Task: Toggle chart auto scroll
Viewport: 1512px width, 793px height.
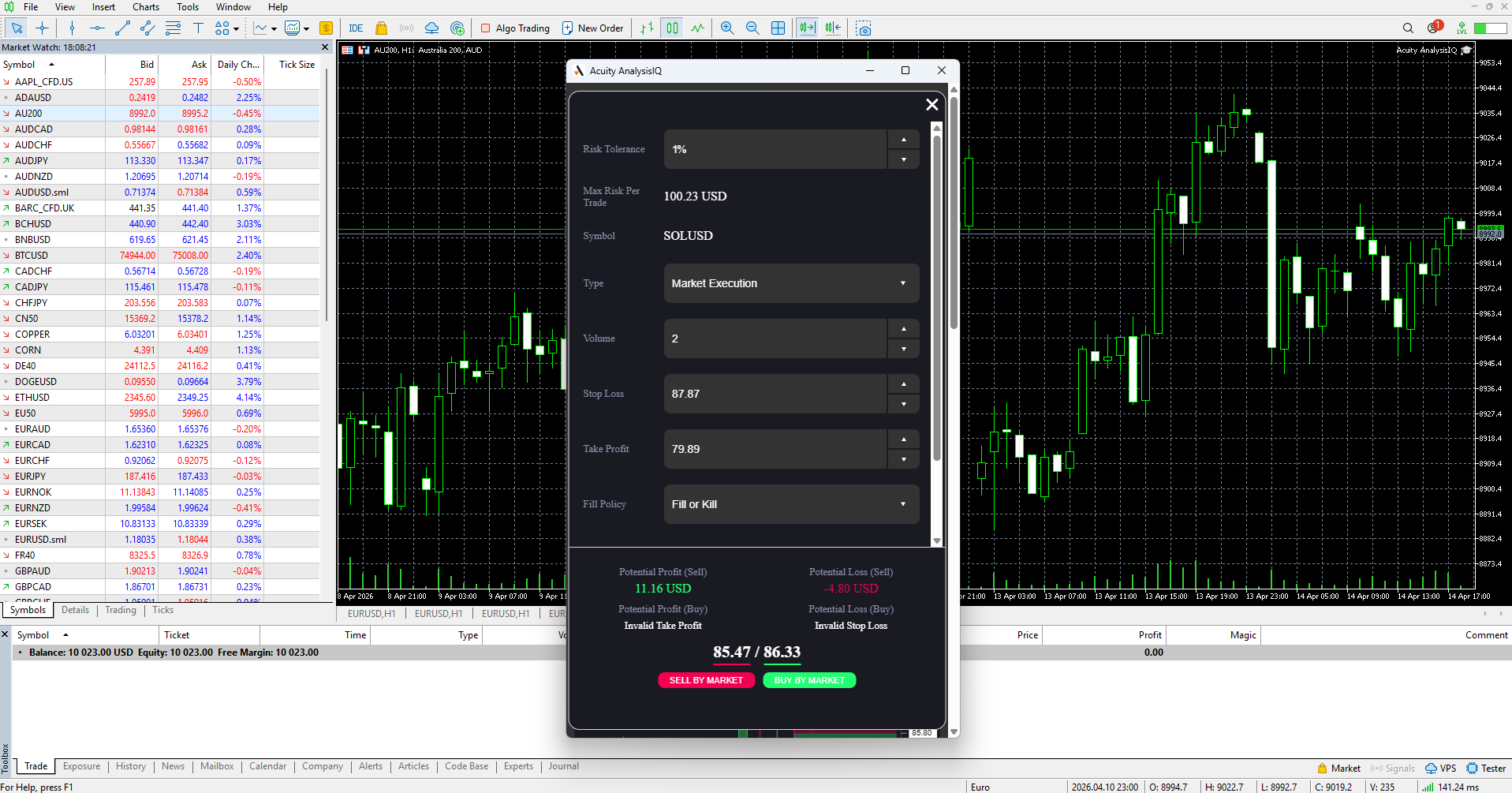Action: point(807,28)
